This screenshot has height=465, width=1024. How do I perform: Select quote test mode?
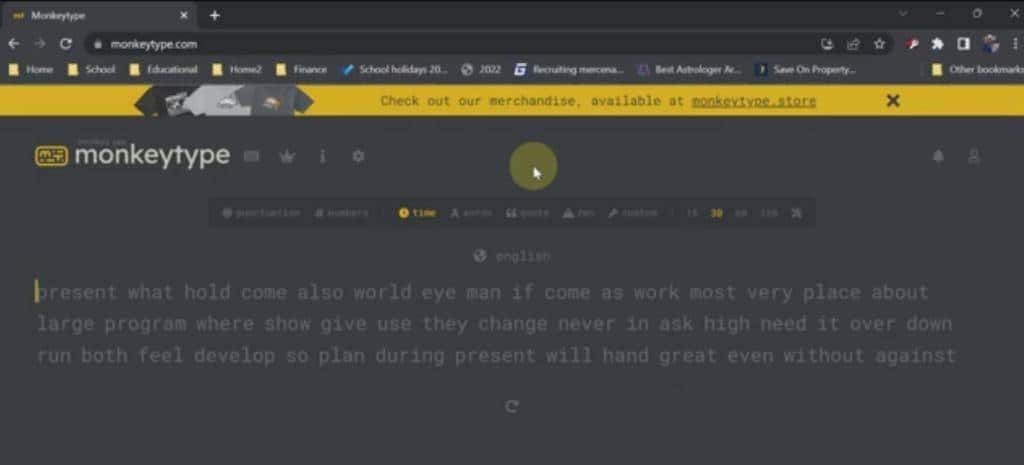(x=527, y=213)
